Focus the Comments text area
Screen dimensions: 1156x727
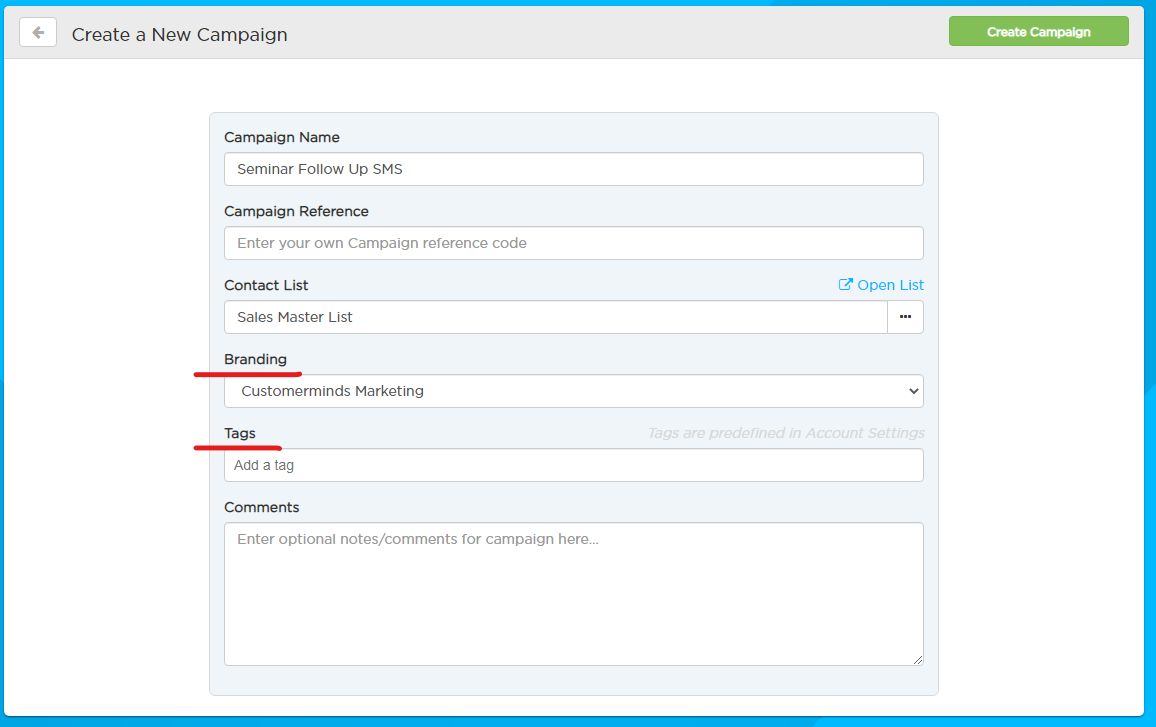coord(574,594)
